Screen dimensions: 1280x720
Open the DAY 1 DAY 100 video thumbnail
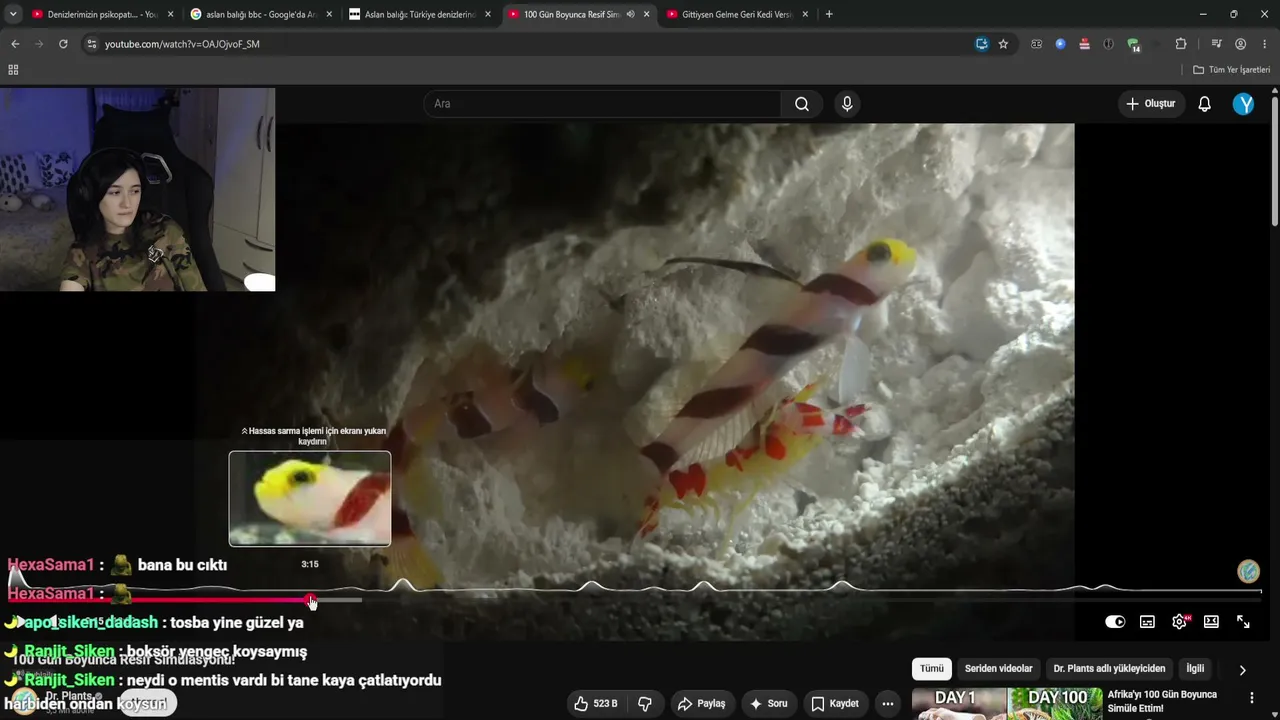pos(1007,704)
